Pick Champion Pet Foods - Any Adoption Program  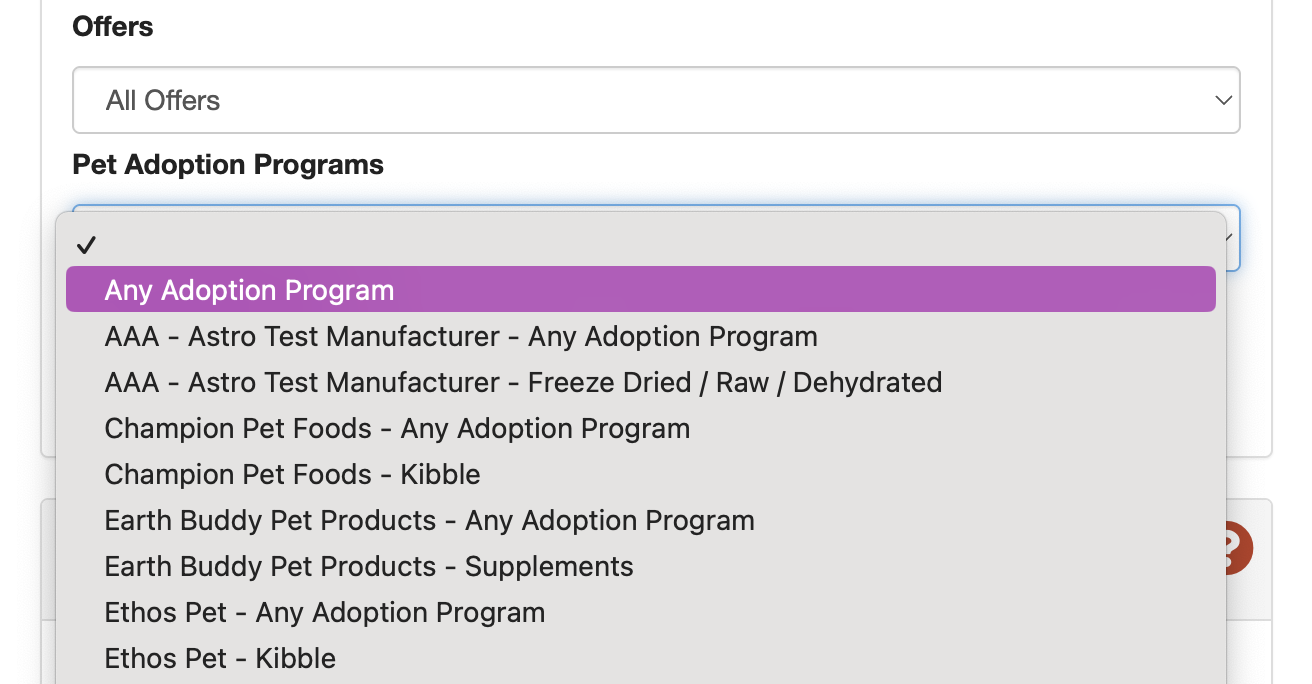point(397,428)
